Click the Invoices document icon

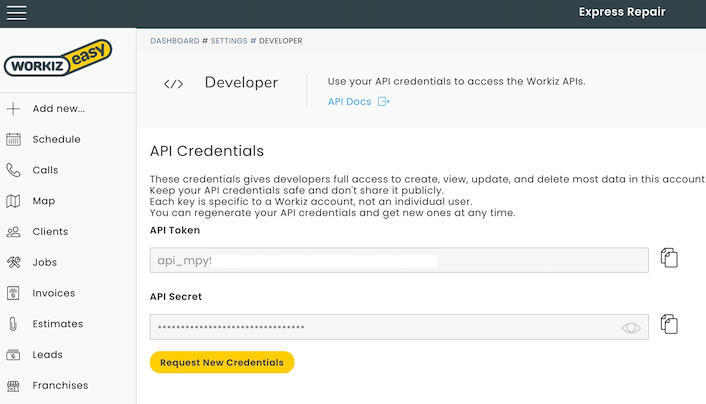click(x=13, y=293)
